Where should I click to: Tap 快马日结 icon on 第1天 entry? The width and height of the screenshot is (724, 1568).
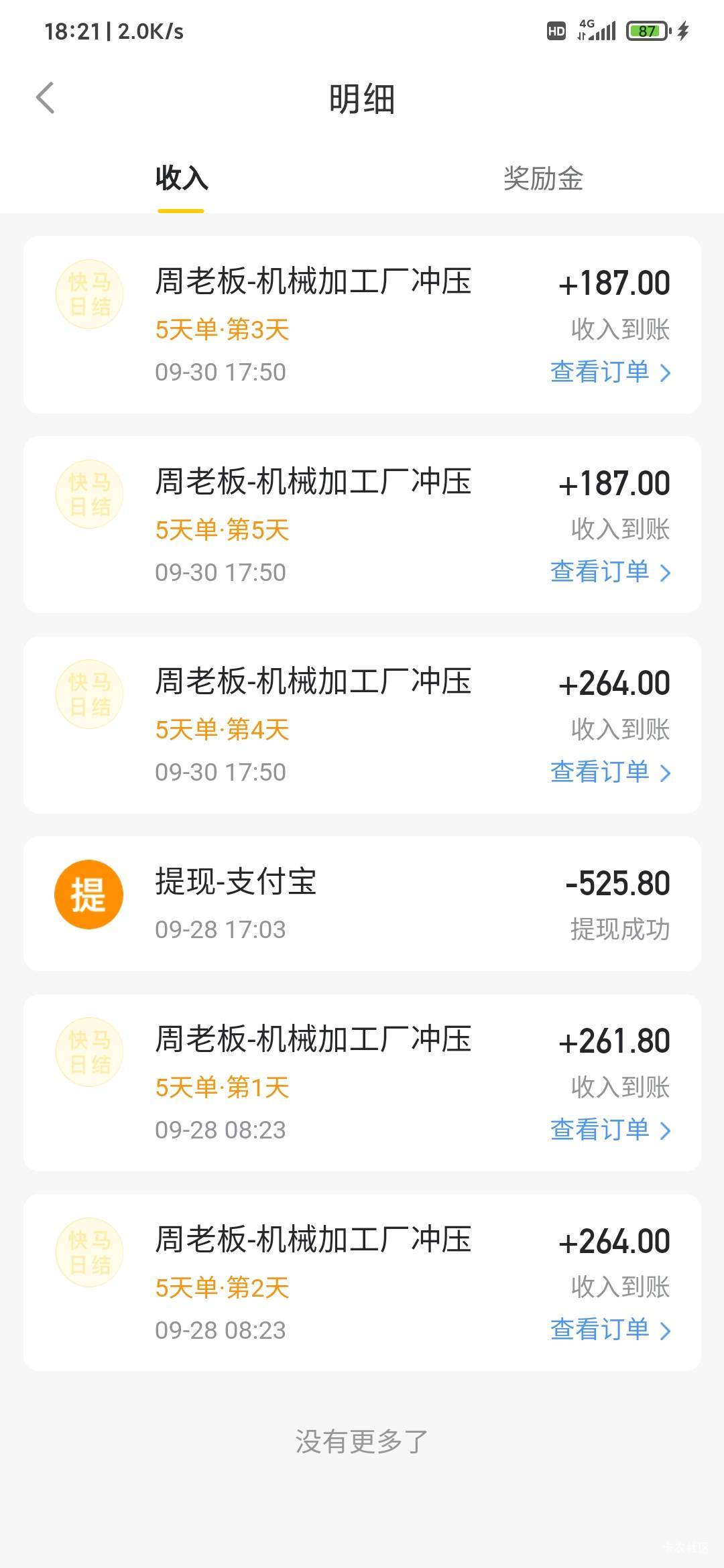pos(89,1053)
